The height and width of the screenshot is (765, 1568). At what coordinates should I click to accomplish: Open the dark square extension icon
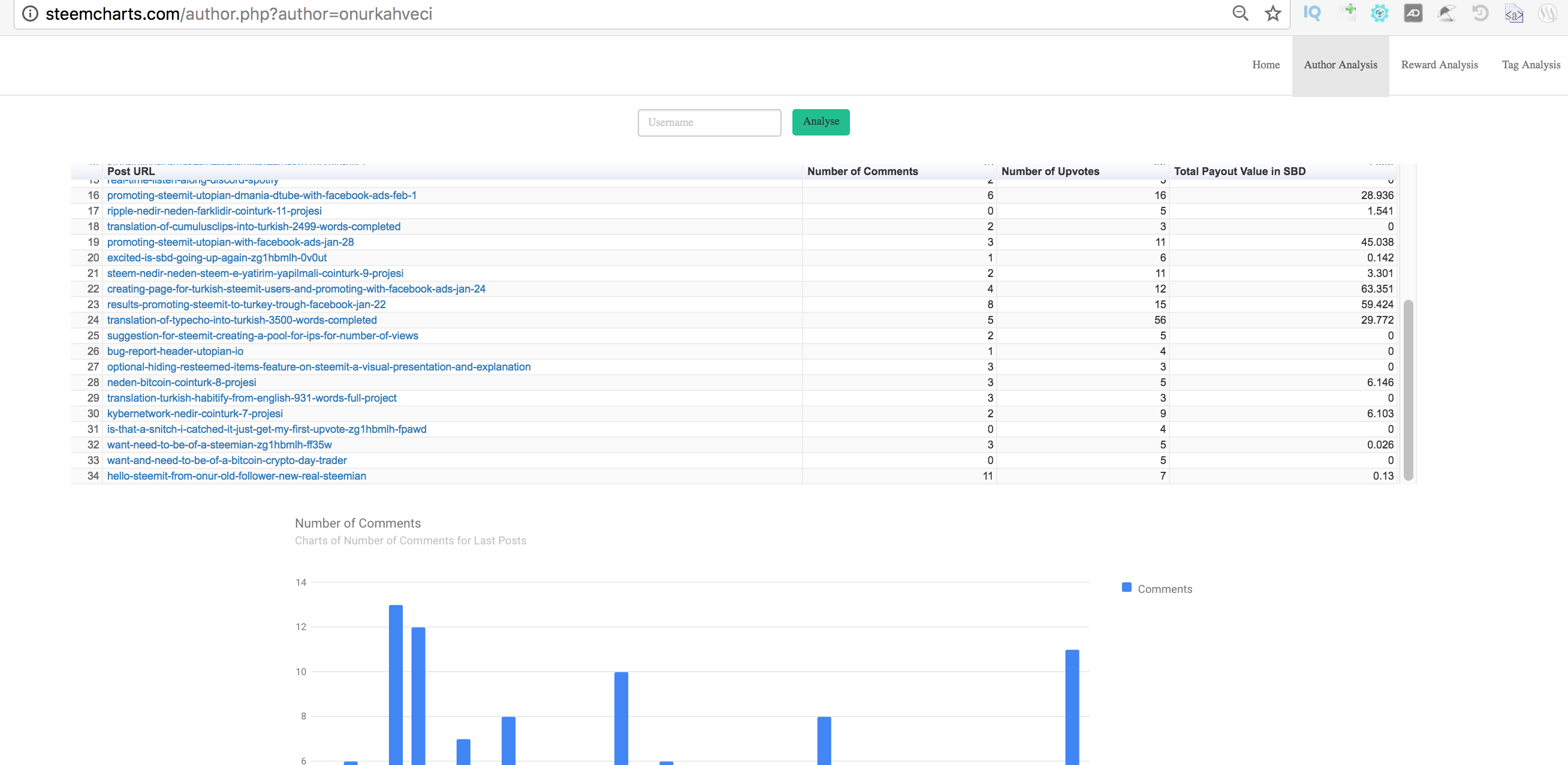coord(1413,13)
